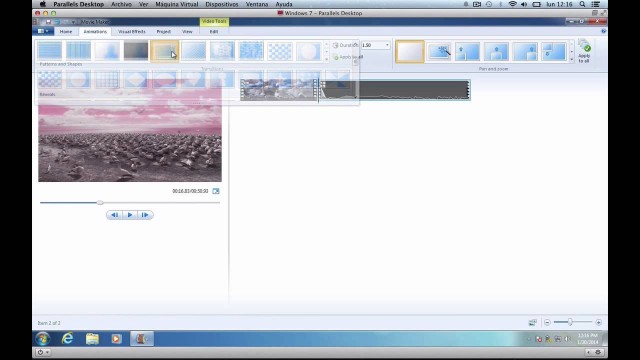Switch to the Home tab
Image resolution: width=640 pixels, height=360 pixels.
66,31
